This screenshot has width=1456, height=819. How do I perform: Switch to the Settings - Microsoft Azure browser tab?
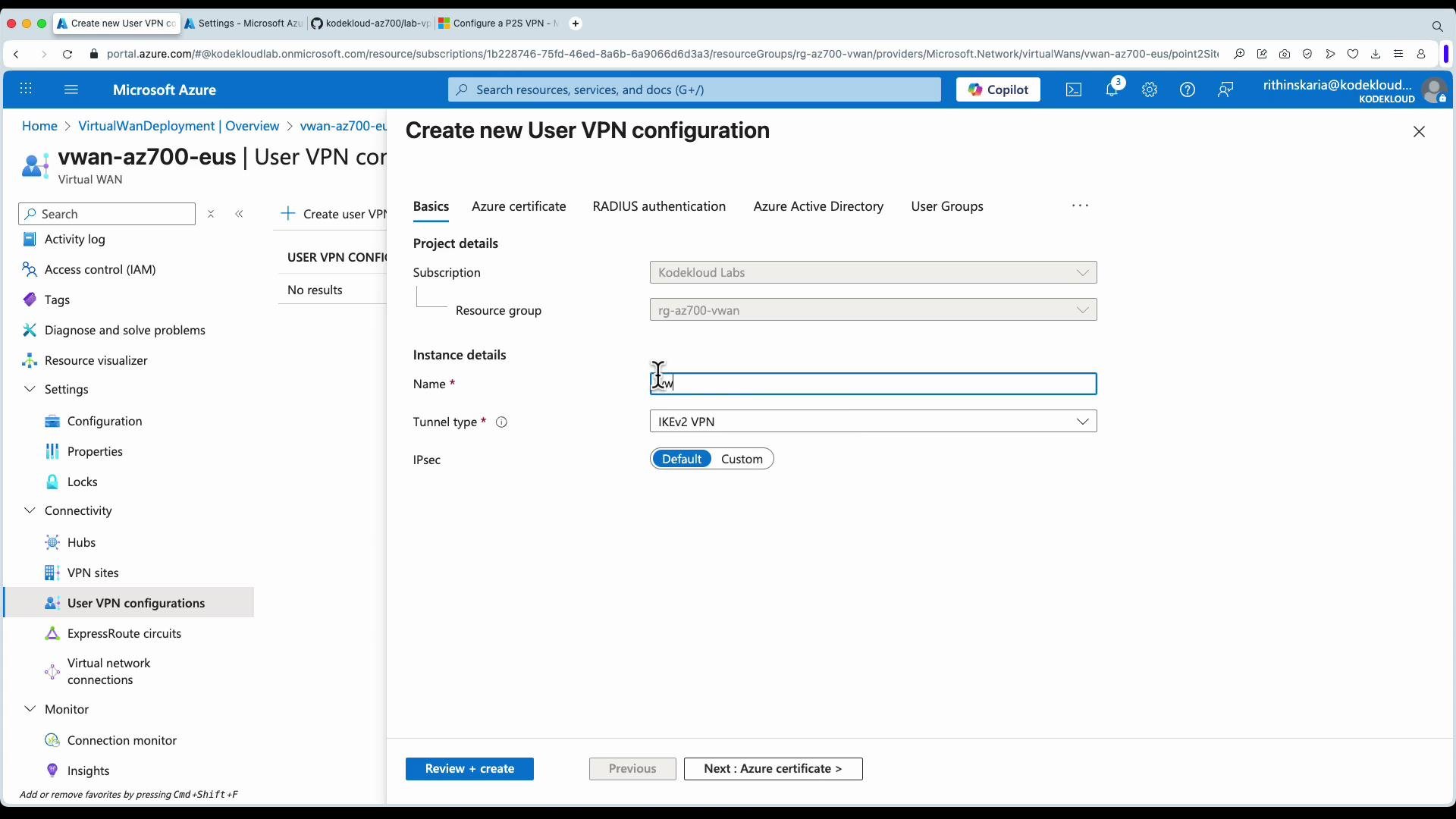(243, 24)
